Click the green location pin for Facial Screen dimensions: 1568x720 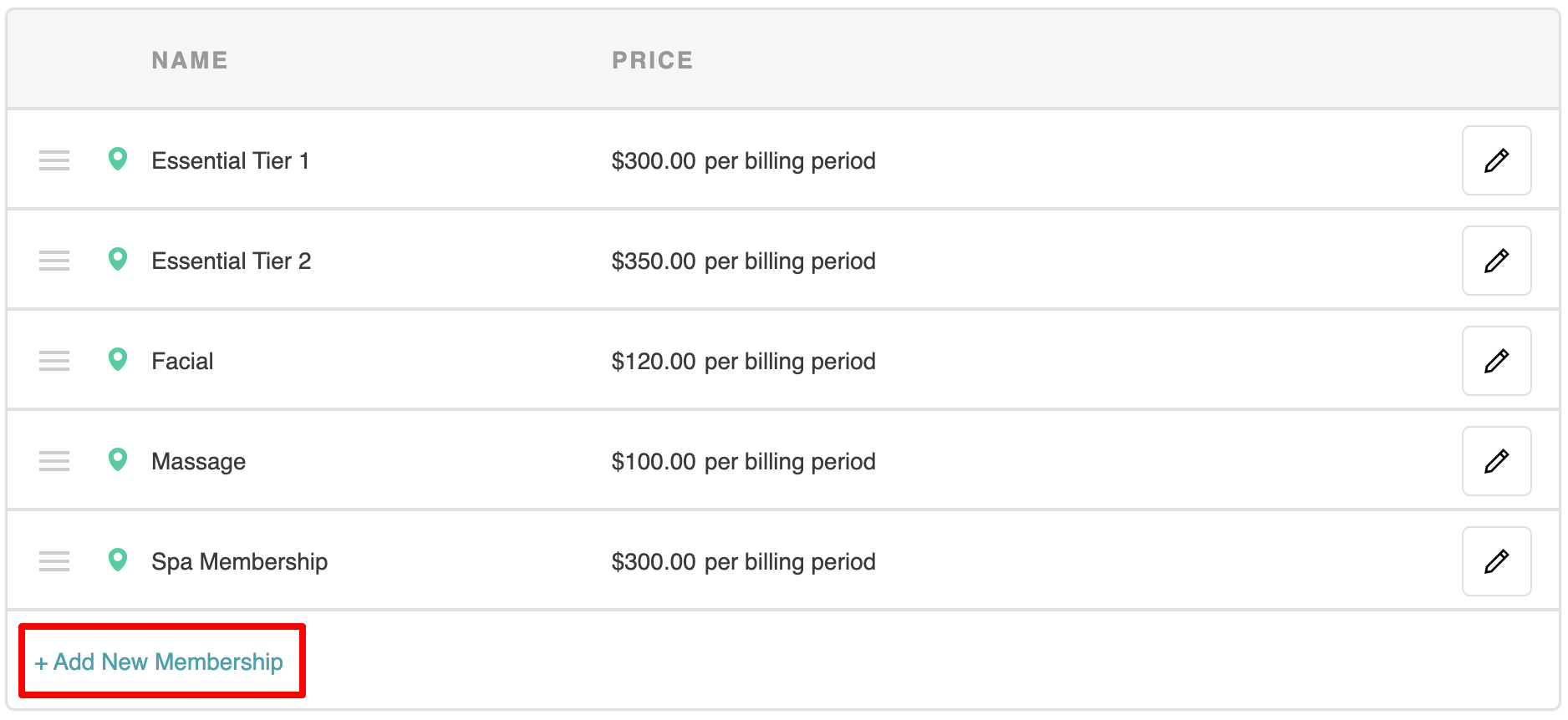coord(118,359)
